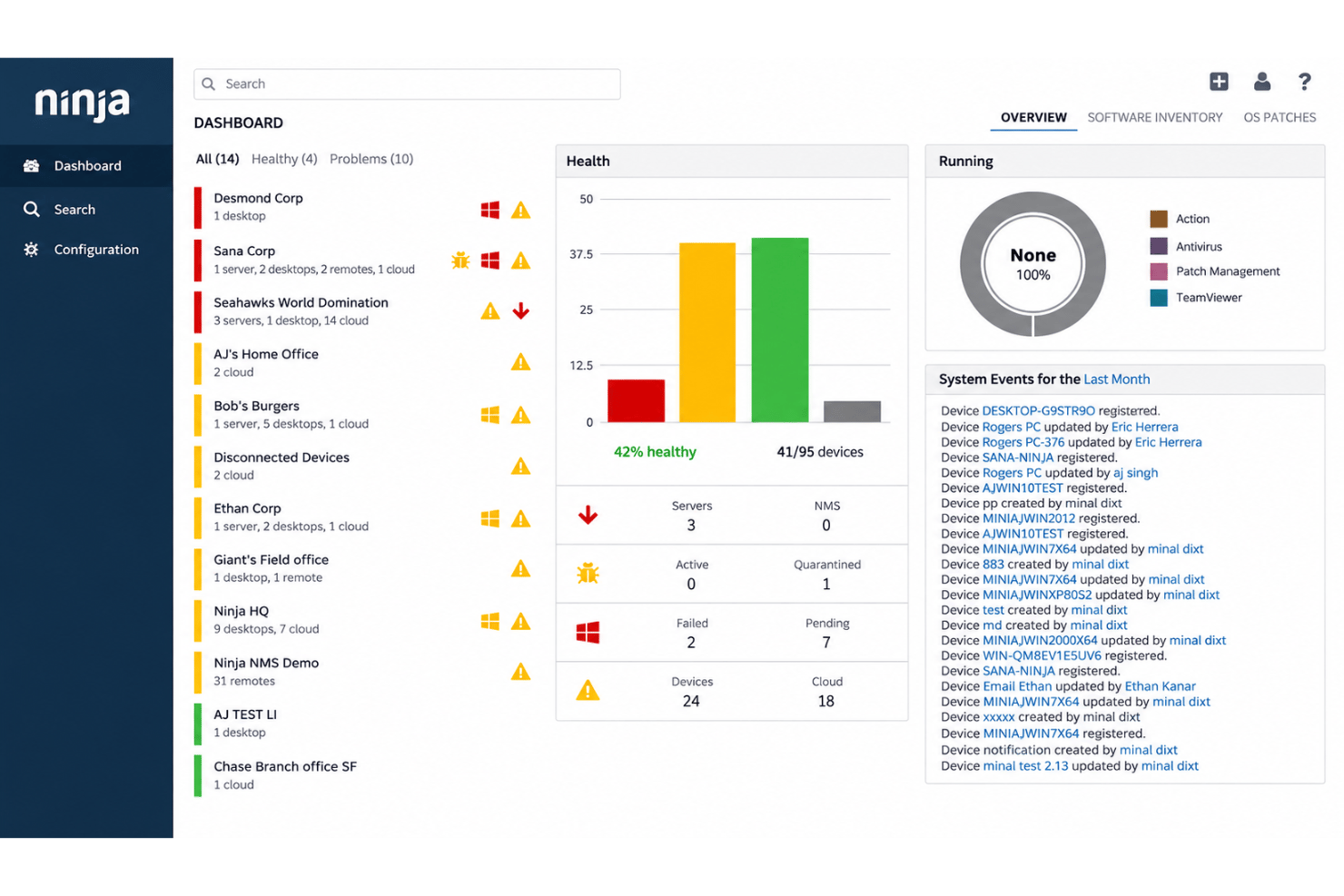Open Rogers PC-376 device link
This screenshot has height=896, width=1344.
[x=1023, y=442]
